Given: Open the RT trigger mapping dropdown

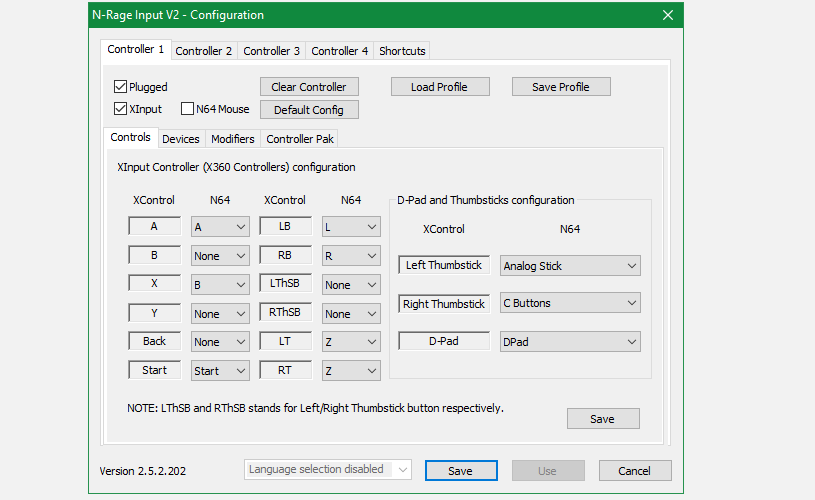Looking at the screenshot, I should 351,371.
